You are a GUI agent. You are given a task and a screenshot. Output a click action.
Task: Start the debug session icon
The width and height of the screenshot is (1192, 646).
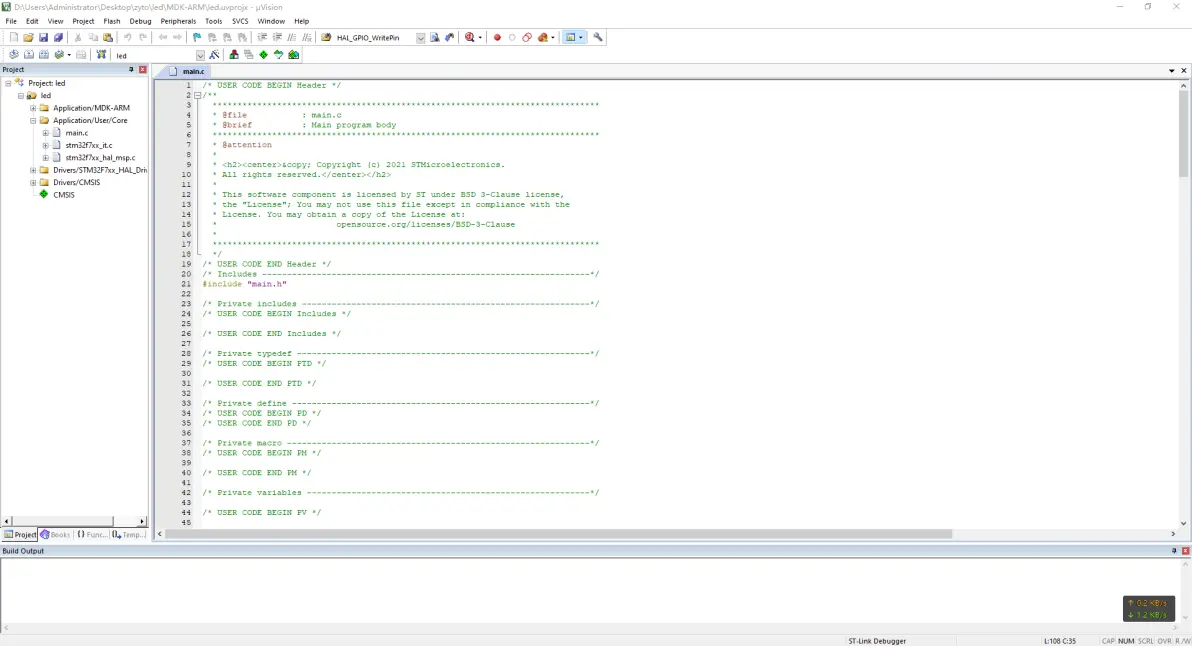pos(468,38)
